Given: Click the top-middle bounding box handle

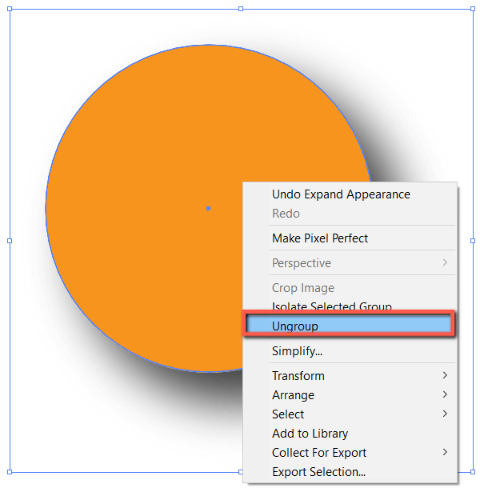Looking at the screenshot, I should 241,9.
